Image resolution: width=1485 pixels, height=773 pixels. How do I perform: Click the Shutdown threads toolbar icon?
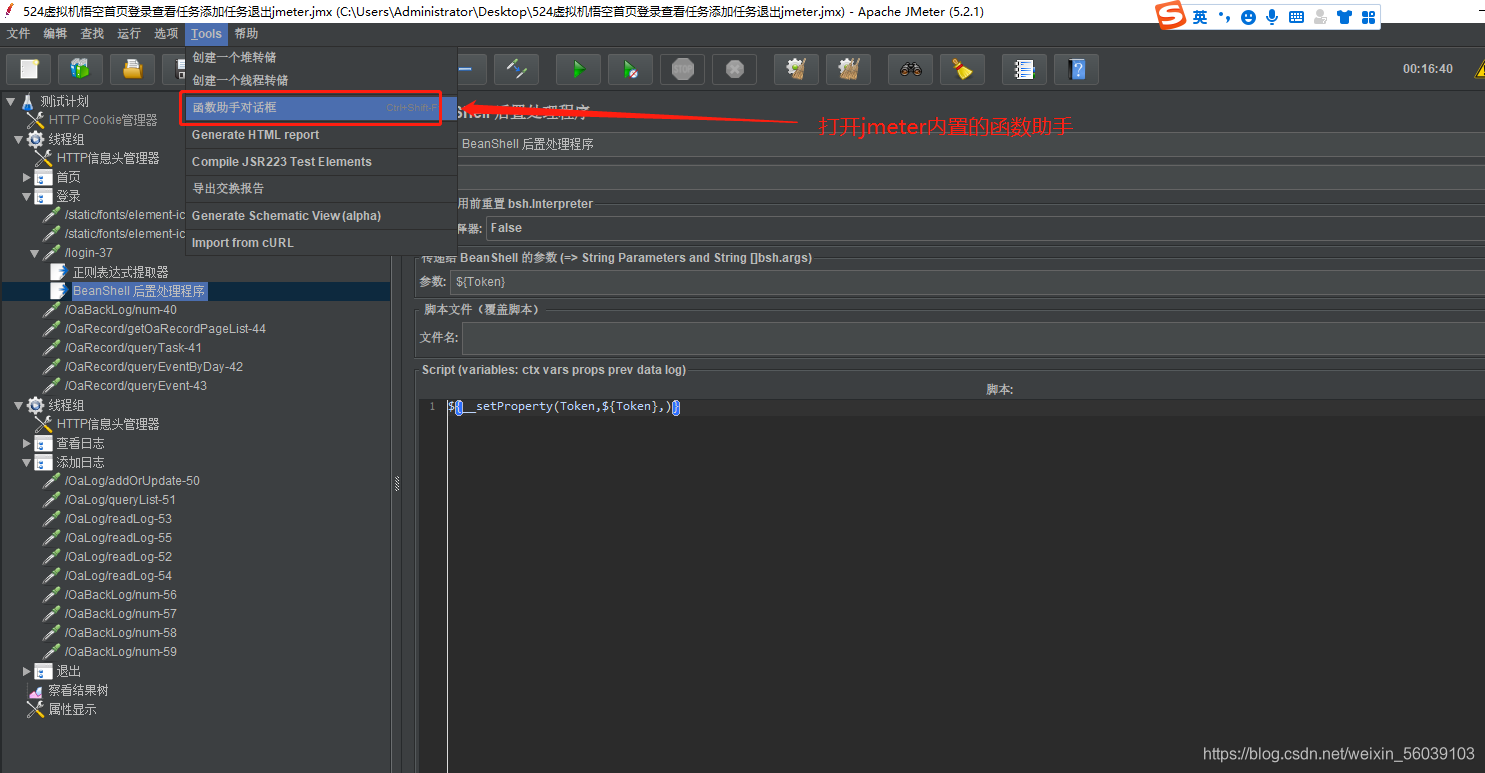(734, 69)
